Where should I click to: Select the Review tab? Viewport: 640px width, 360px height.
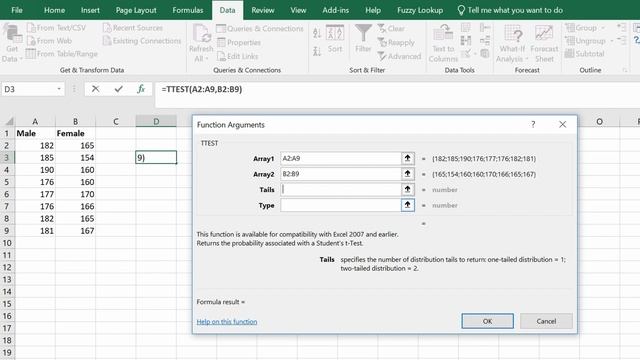coord(262,10)
